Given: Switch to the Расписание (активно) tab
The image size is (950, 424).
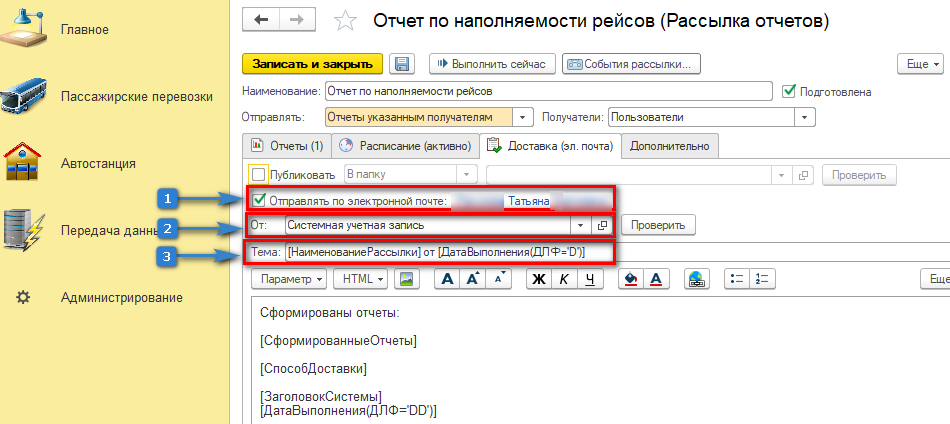Looking at the screenshot, I should 405,146.
